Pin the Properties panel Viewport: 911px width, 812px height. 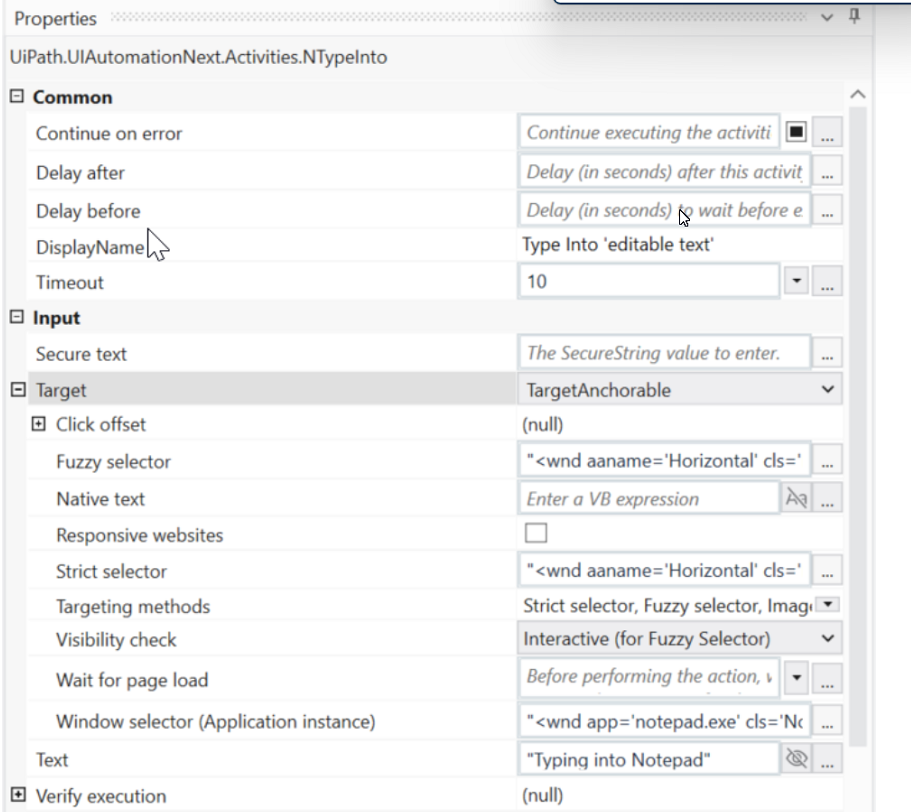(854, 17)
